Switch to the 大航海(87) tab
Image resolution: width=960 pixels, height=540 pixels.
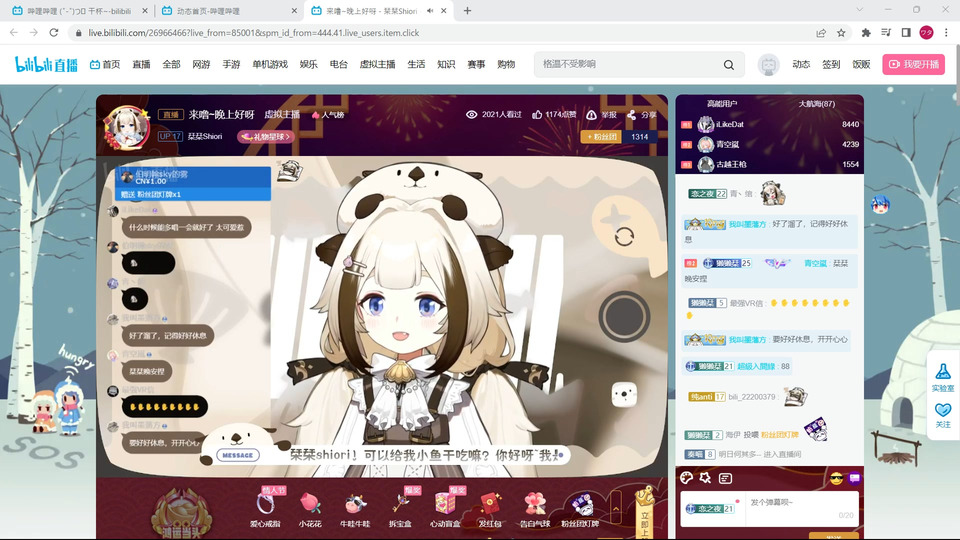817,104
